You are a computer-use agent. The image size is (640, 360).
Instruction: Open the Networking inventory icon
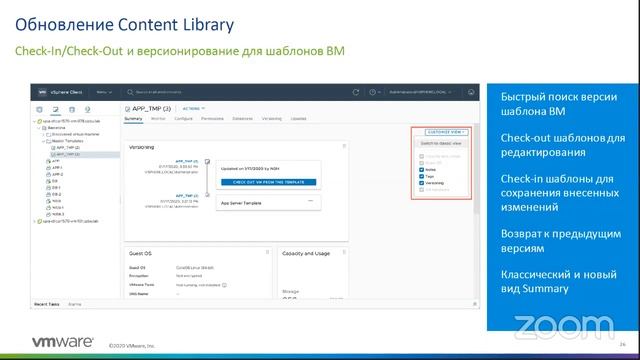point(87,109)
